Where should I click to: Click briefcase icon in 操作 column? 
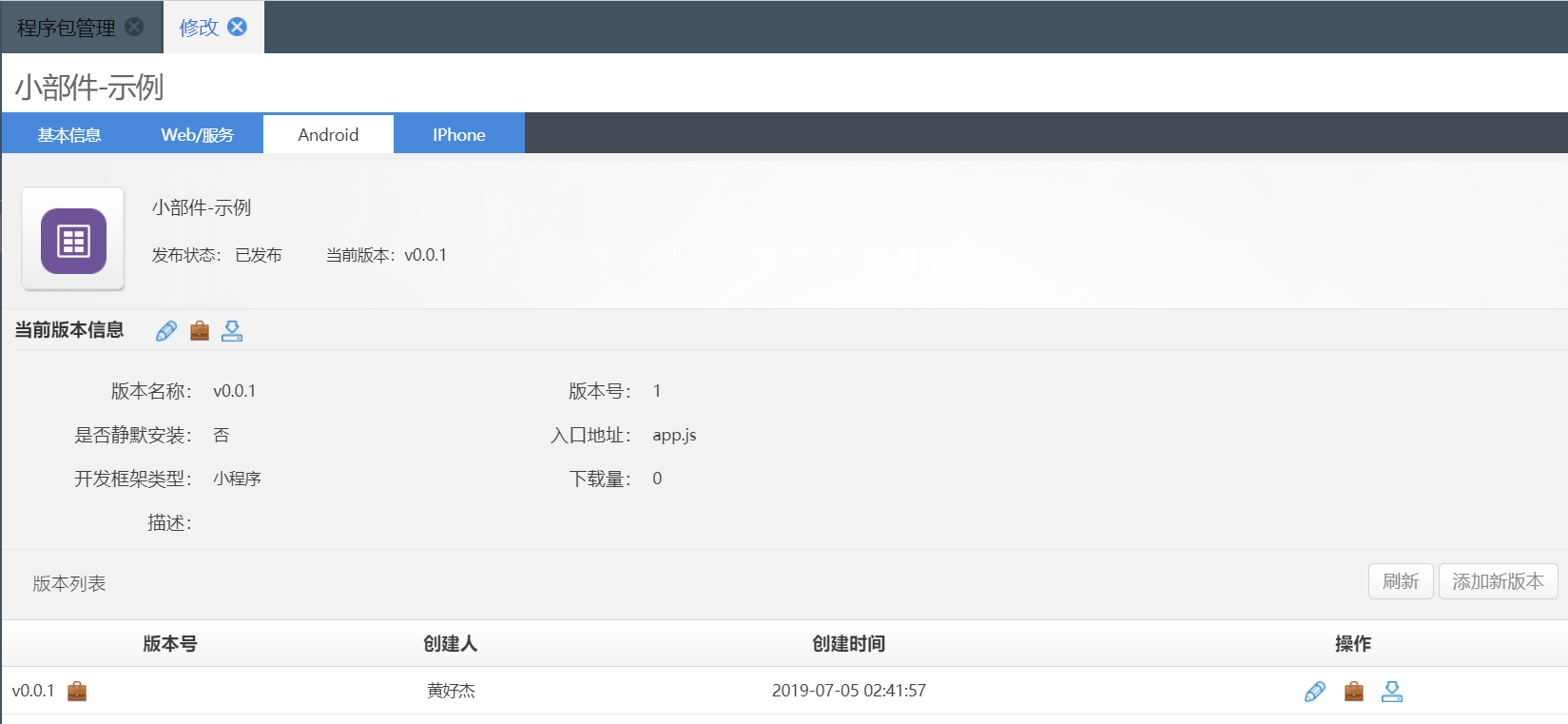[x=1354, y=692]
